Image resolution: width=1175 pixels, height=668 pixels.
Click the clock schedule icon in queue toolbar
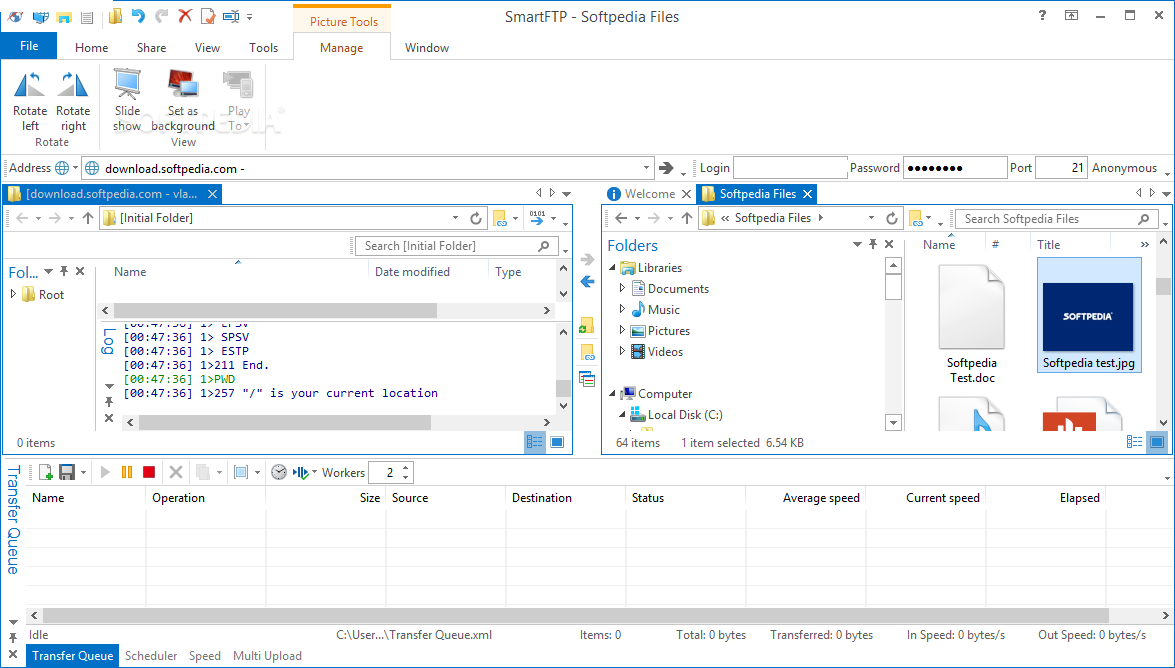click(x=279, y=472)
